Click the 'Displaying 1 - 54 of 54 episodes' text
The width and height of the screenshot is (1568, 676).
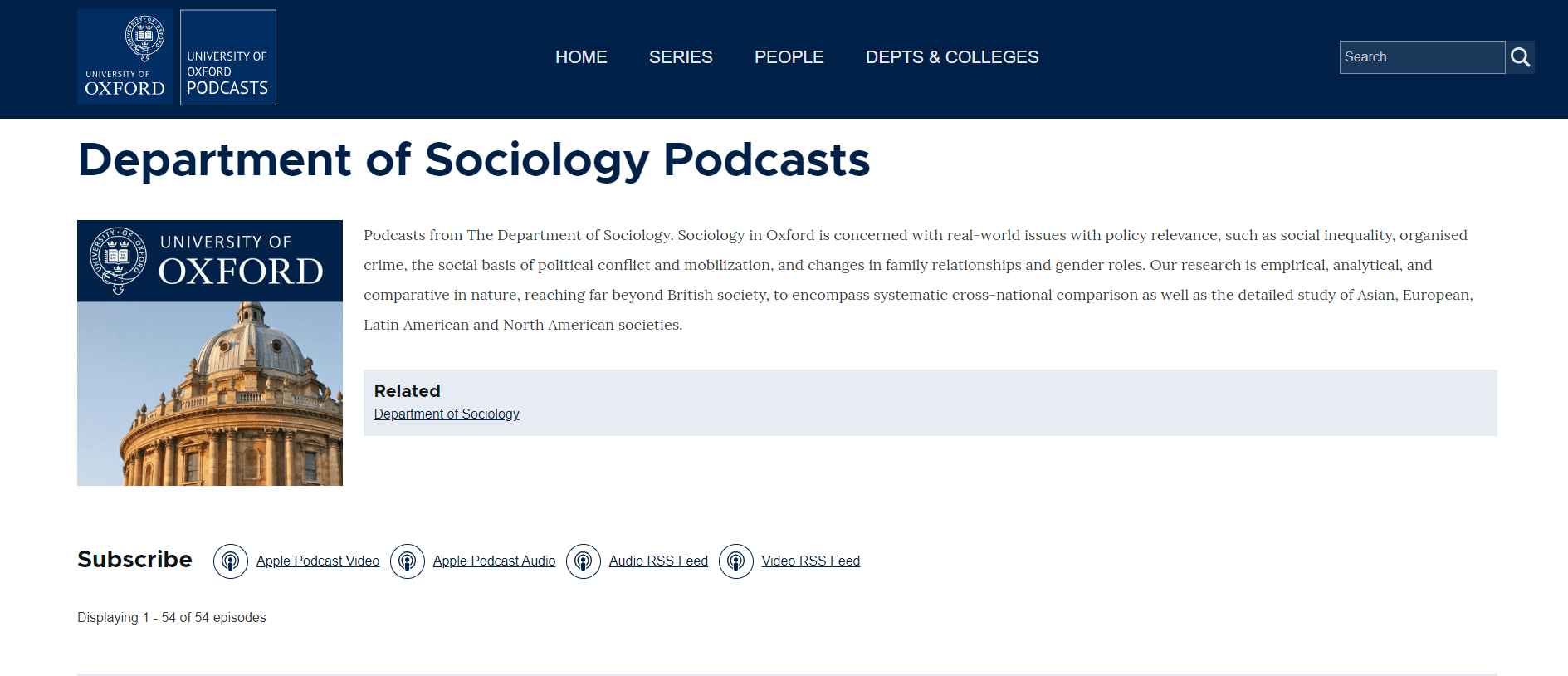[172, 617]
